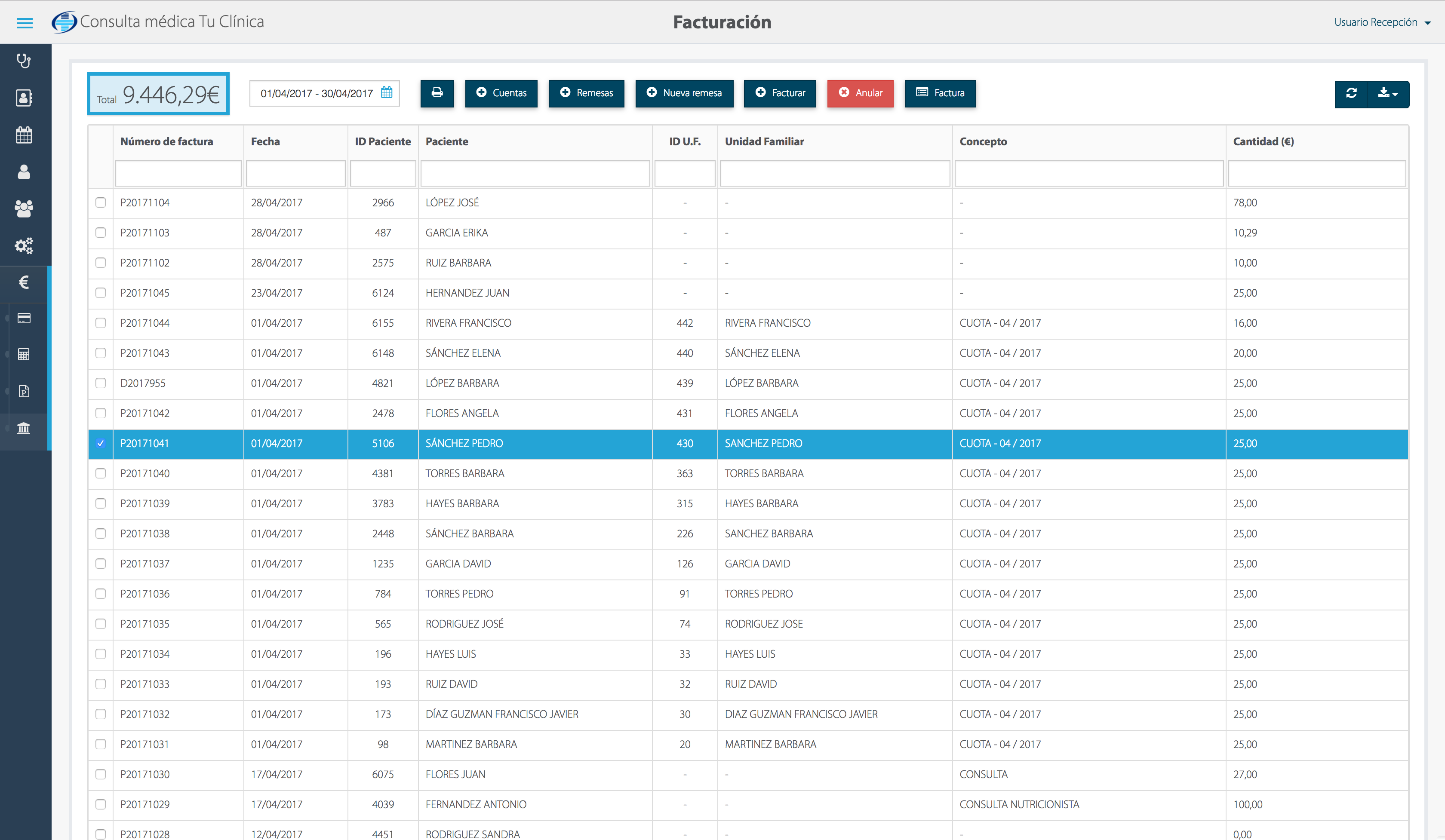
Task: Open the family group users sidebar icon
Action: click(x=24, y=208)
